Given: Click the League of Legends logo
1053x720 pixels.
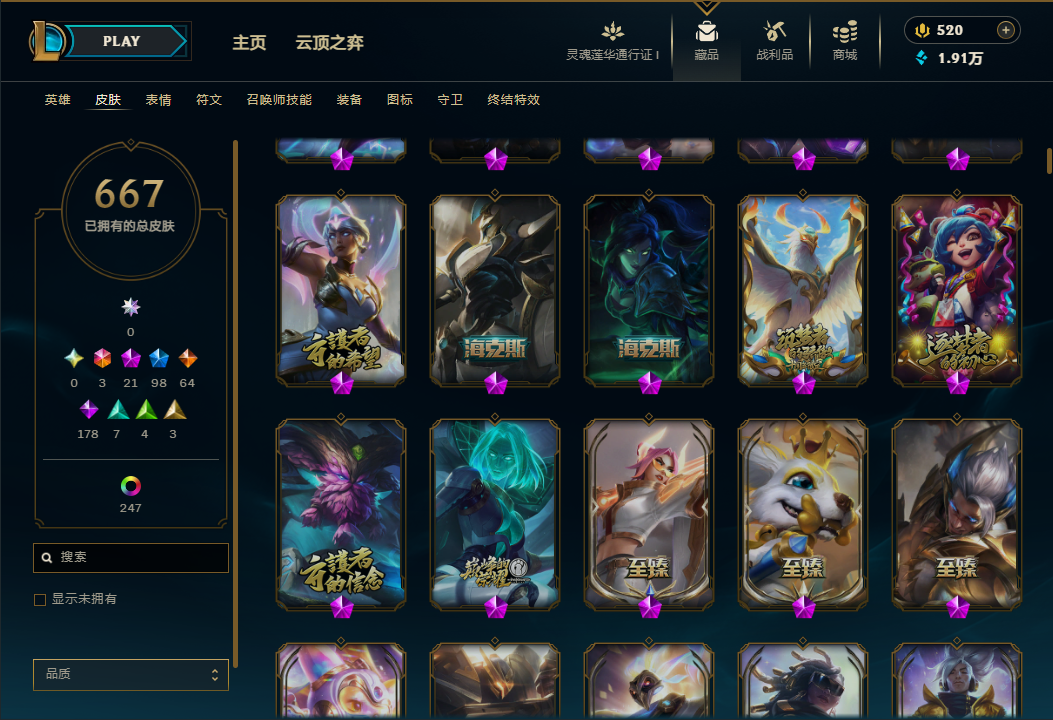Looking at the screenshot, I should 46,41.
